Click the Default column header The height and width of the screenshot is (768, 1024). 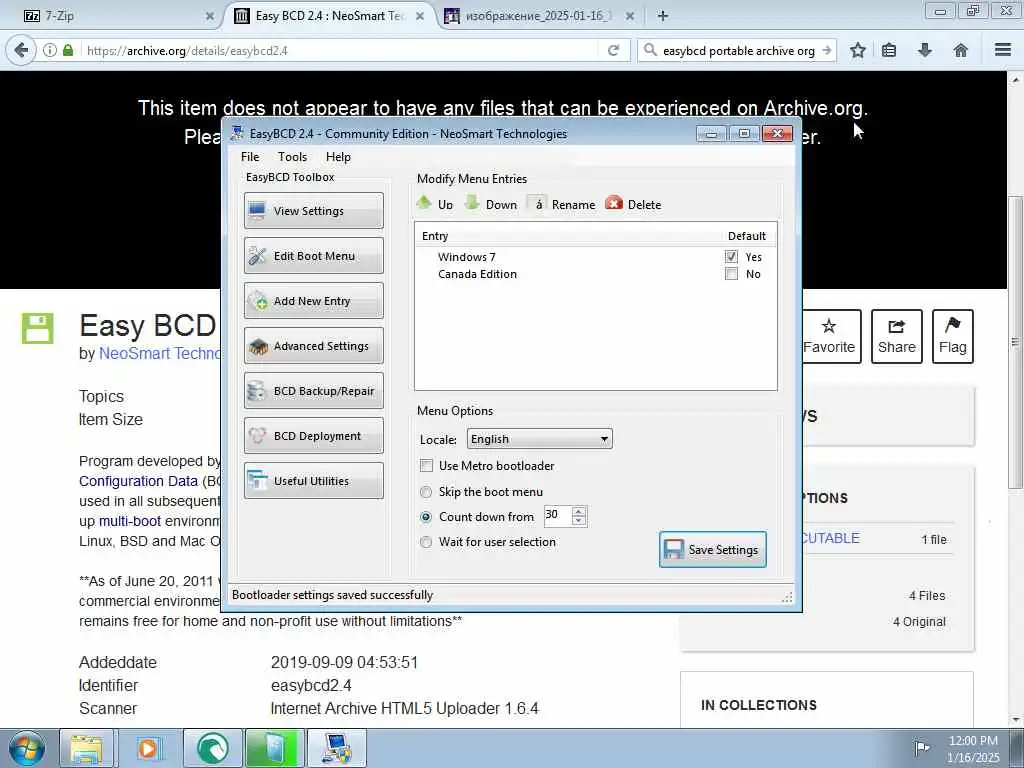pyautogui.click(x=746, y=236)
